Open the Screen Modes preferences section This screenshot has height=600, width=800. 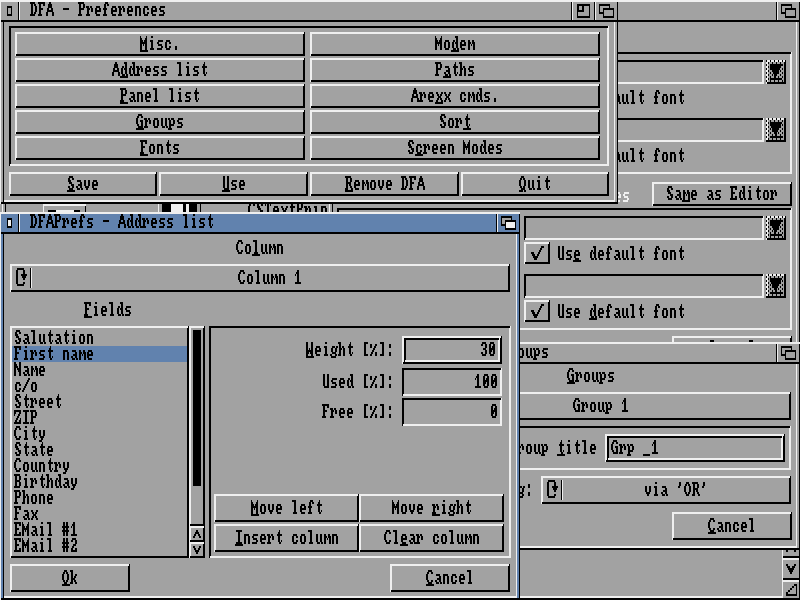pyautogui.click(x=455, y=148)
